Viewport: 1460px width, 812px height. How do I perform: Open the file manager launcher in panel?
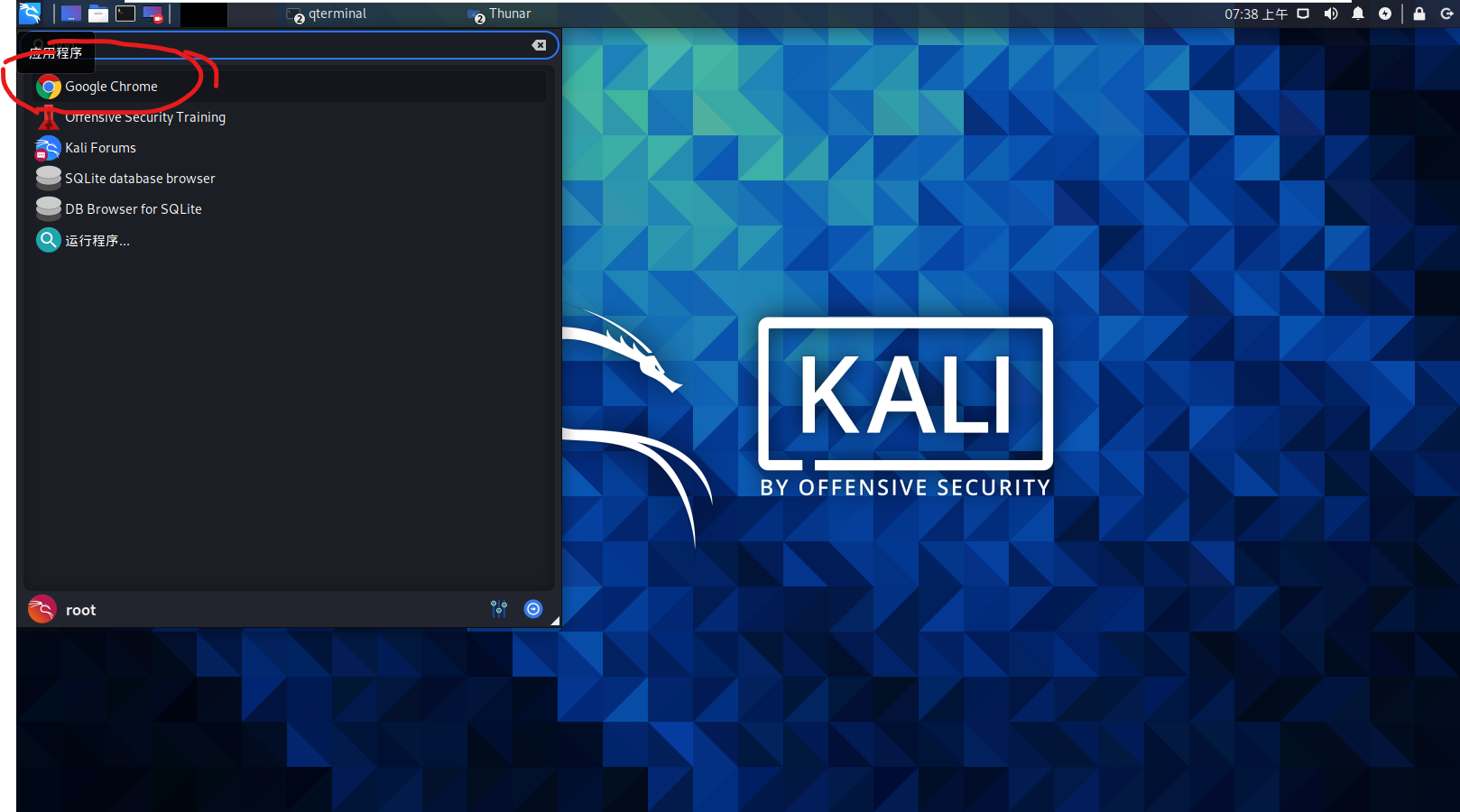pyautogui.click(x=98, y=14)
